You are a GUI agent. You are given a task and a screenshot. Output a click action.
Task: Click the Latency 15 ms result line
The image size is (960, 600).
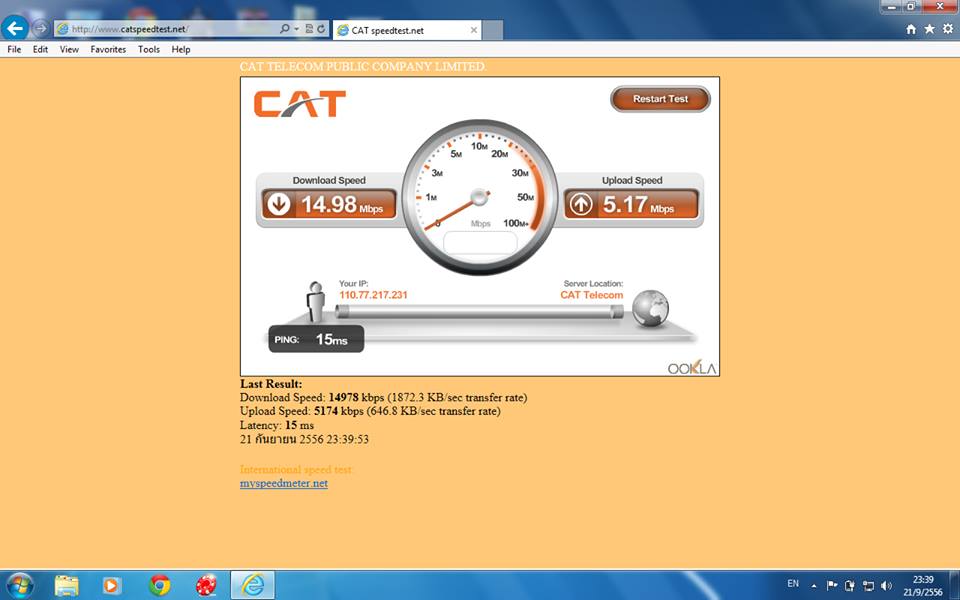[x=277, y=426]
